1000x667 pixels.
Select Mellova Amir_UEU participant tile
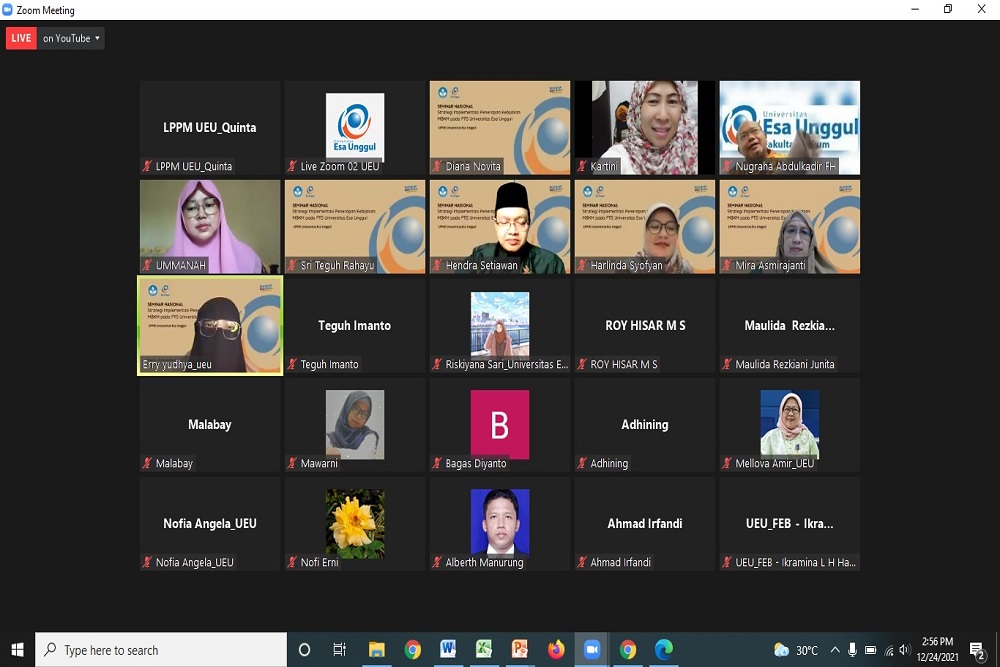tap(790, 425)
